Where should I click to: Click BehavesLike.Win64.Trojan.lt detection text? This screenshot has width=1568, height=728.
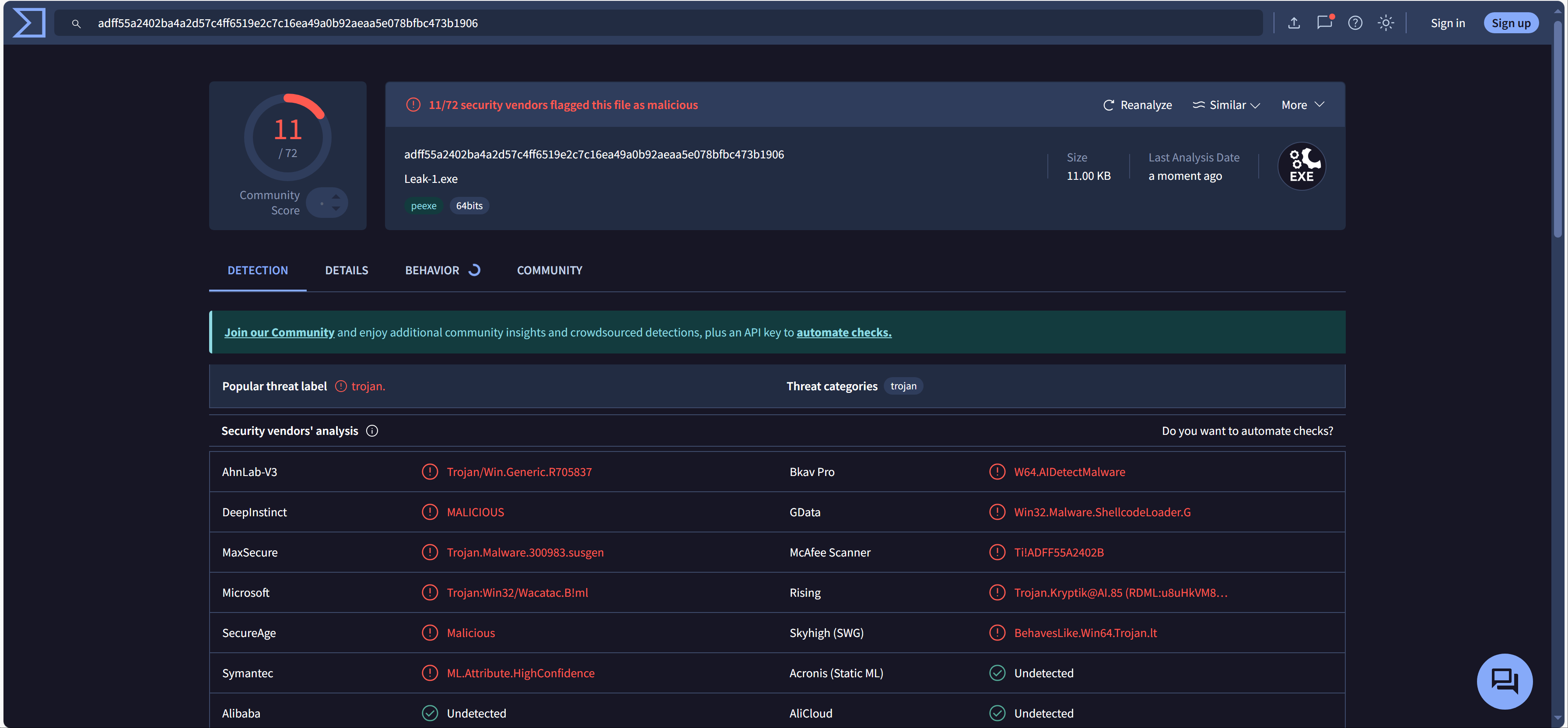point(1085,633)
